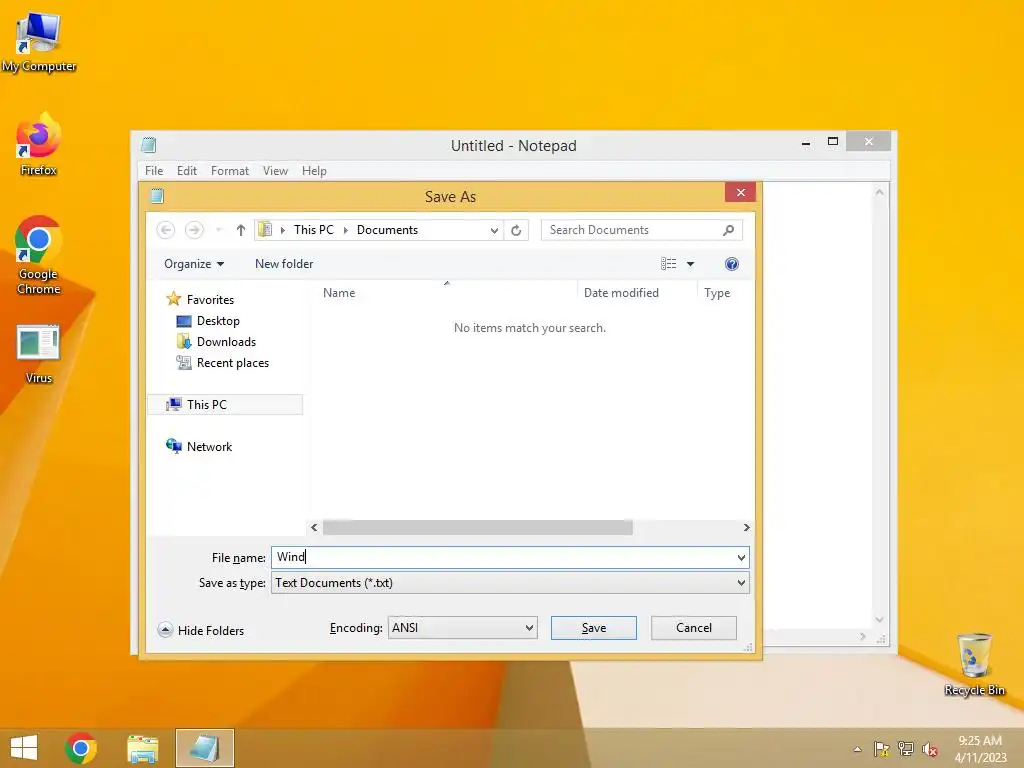Open Notepad's Edit menu
Image resolution: width=1024 pixels, height=768 pixels.
pos(187,170)
